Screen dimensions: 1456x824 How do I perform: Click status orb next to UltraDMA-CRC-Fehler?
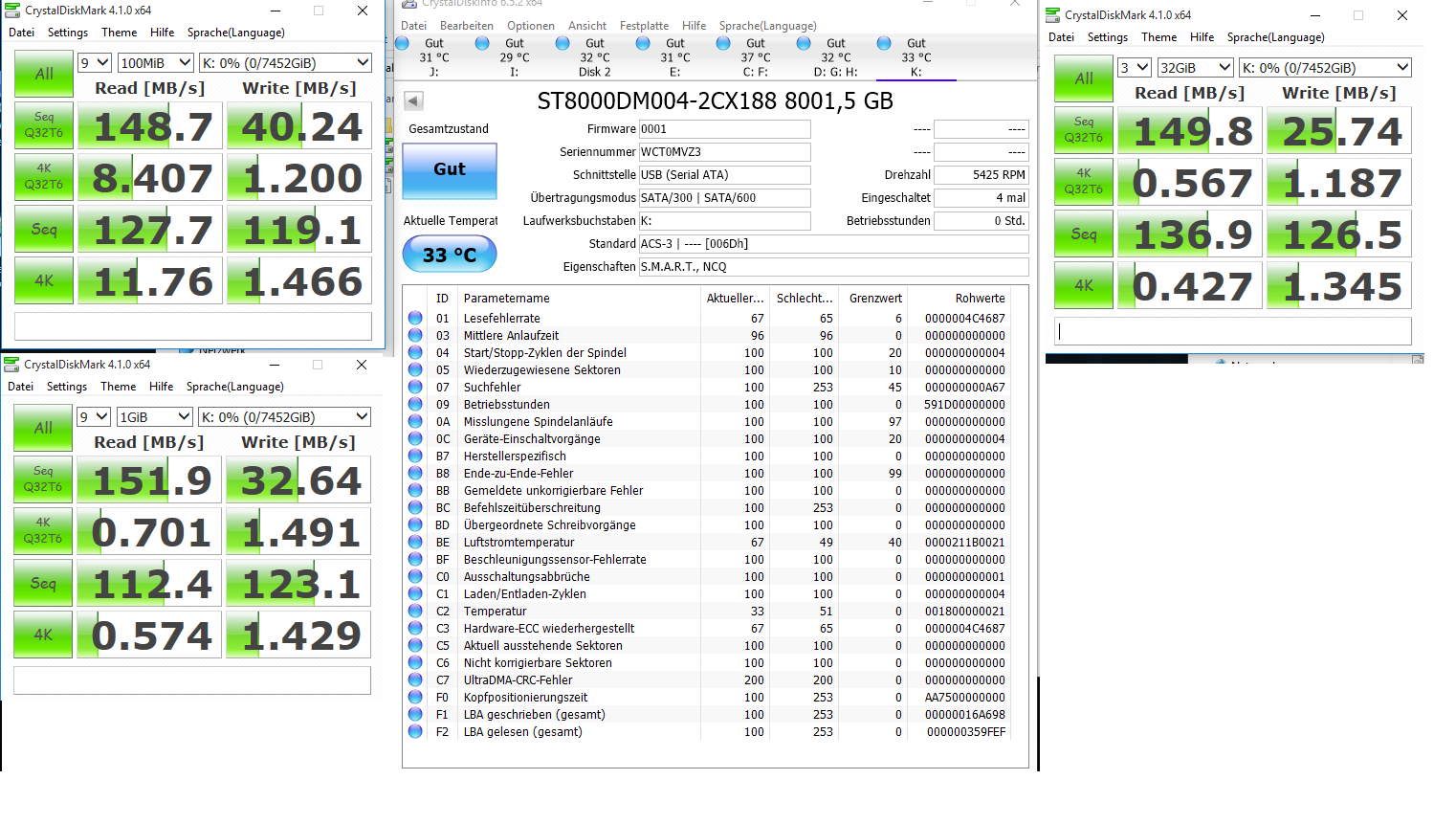pos(415,679)
